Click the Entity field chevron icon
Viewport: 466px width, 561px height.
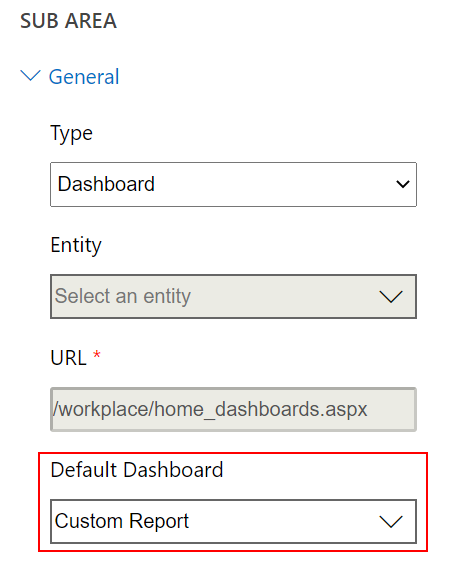391,297
